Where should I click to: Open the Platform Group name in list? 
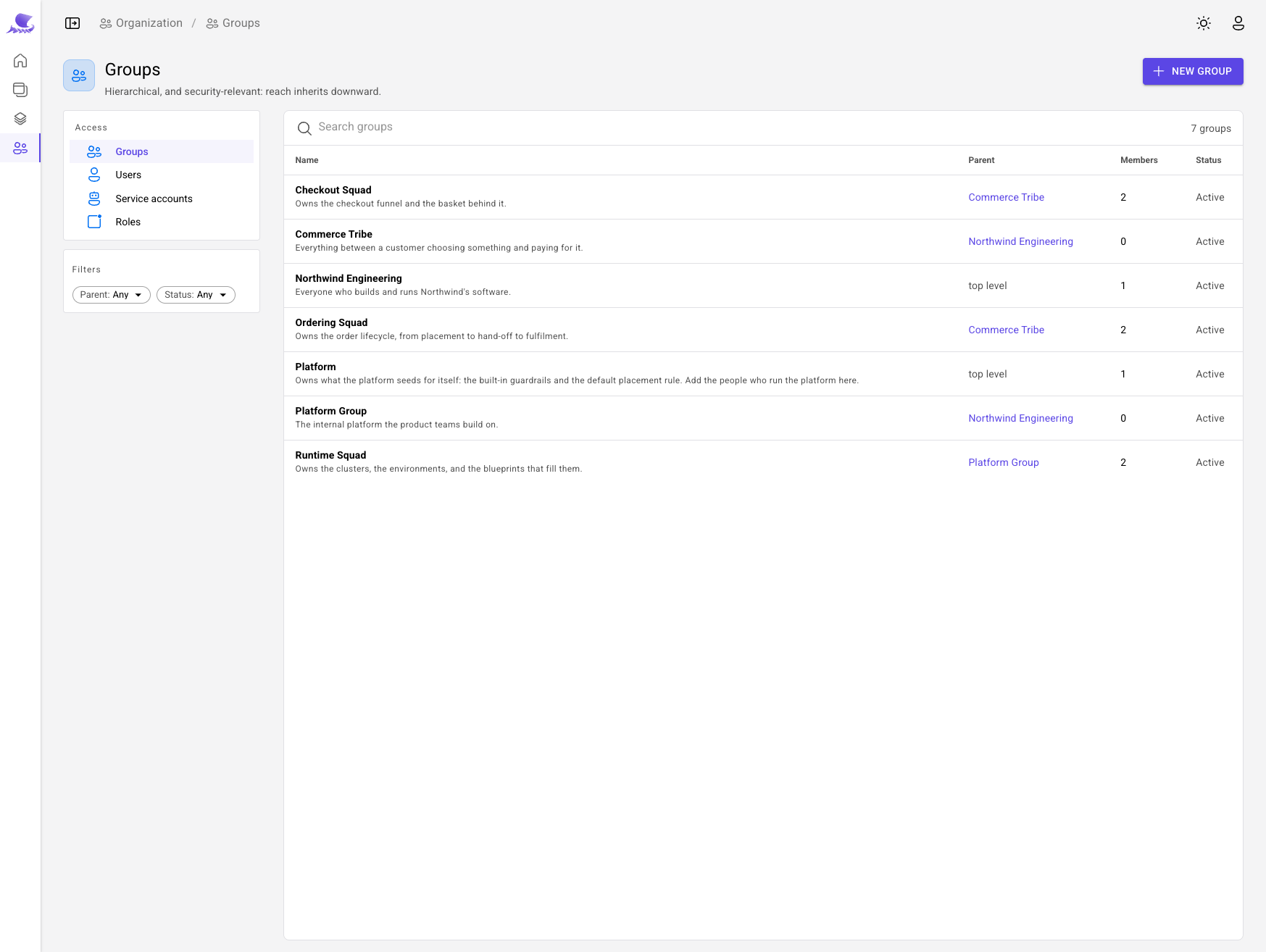[x=330, y=411]
